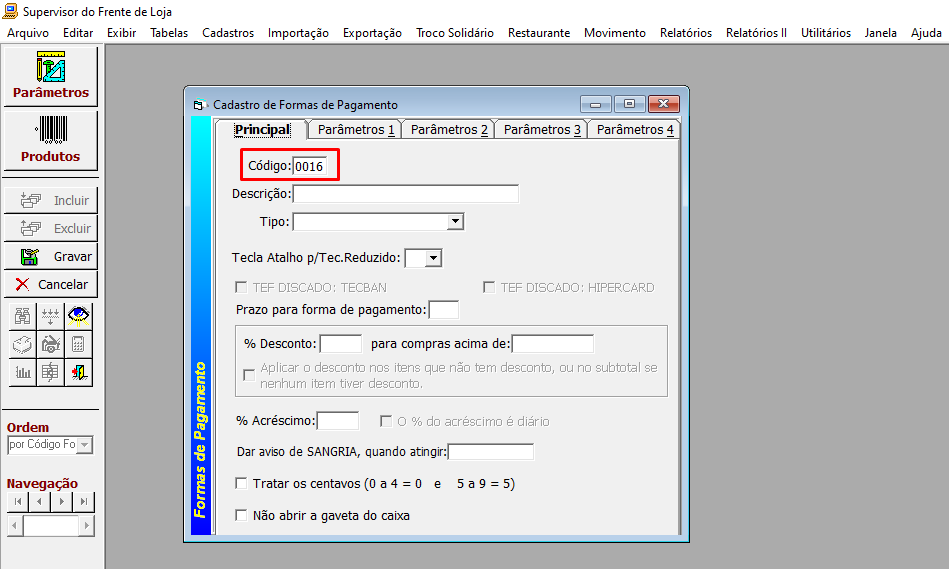Go to last record navigation arrow
The height and width of the screenshot is (569, 949).
(84, 501)
